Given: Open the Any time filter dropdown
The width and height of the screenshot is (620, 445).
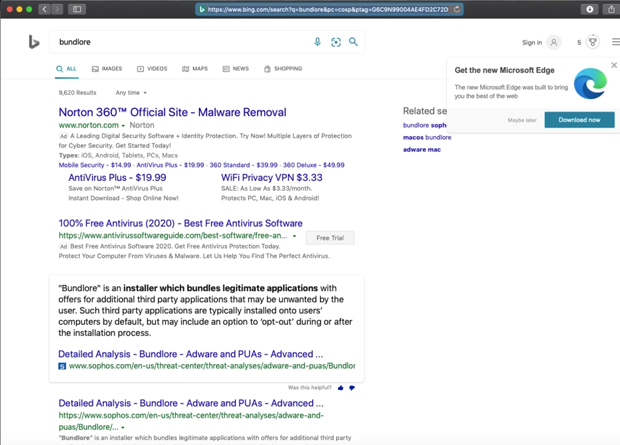Looking at the screenshot, I should click(x=131, y=93).
